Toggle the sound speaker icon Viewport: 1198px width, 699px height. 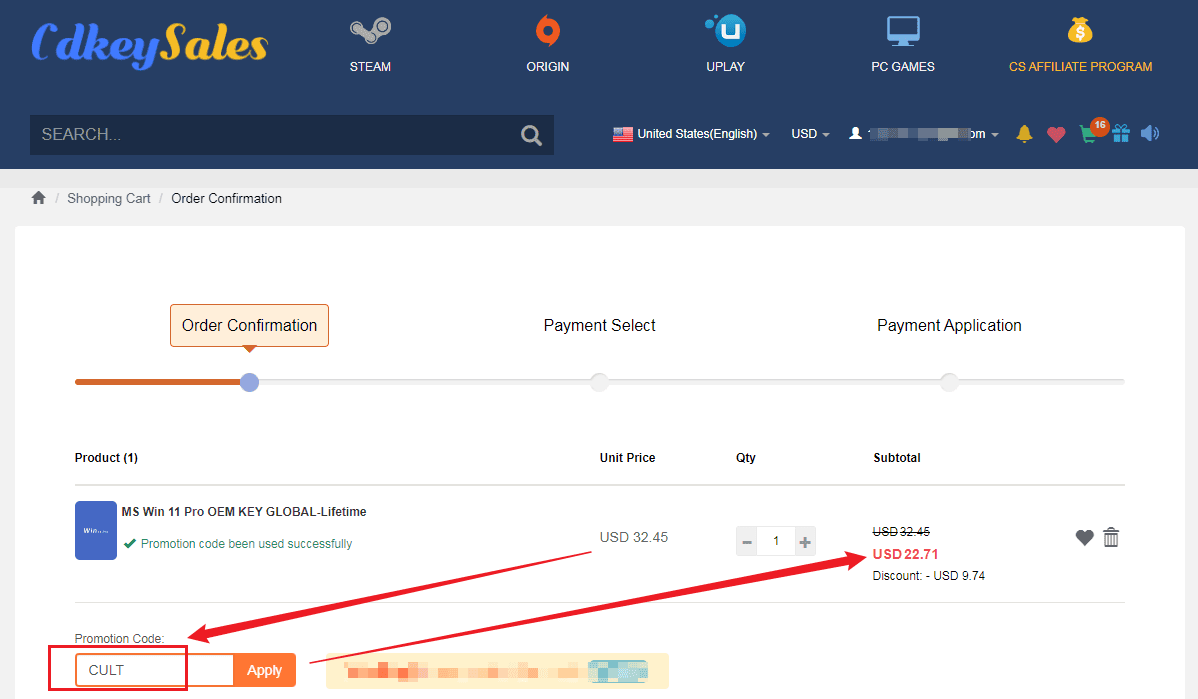[1150, 134]
